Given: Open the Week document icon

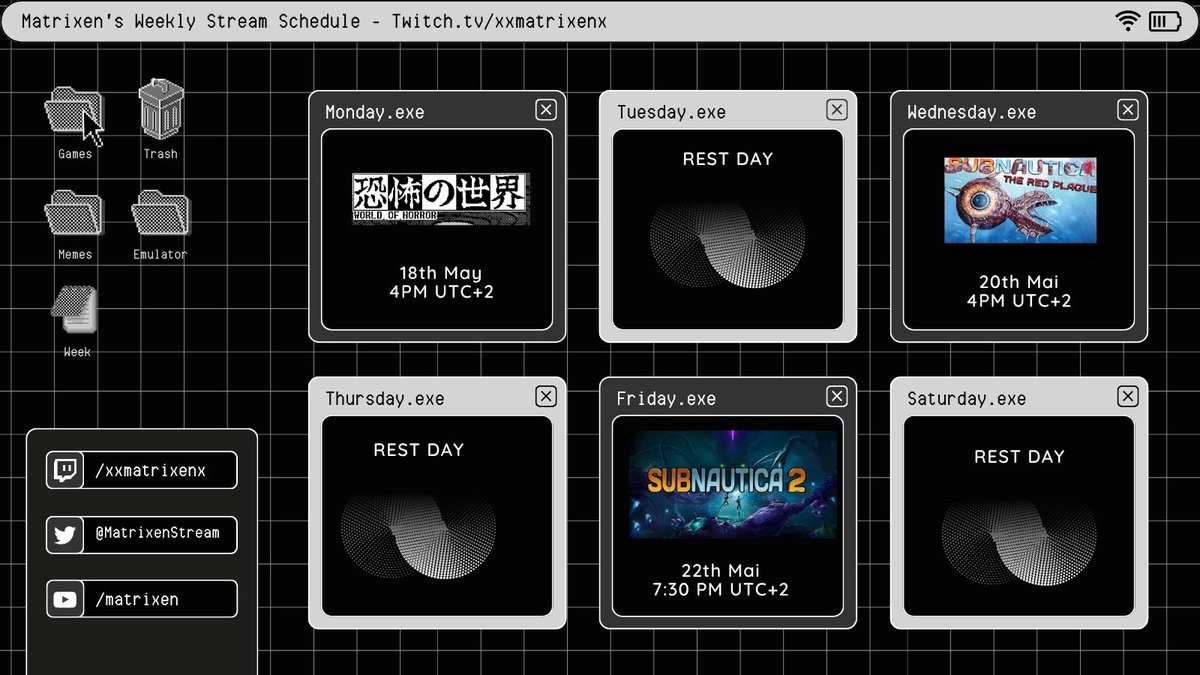Looking at the screenshot, I should pos(75,310).
